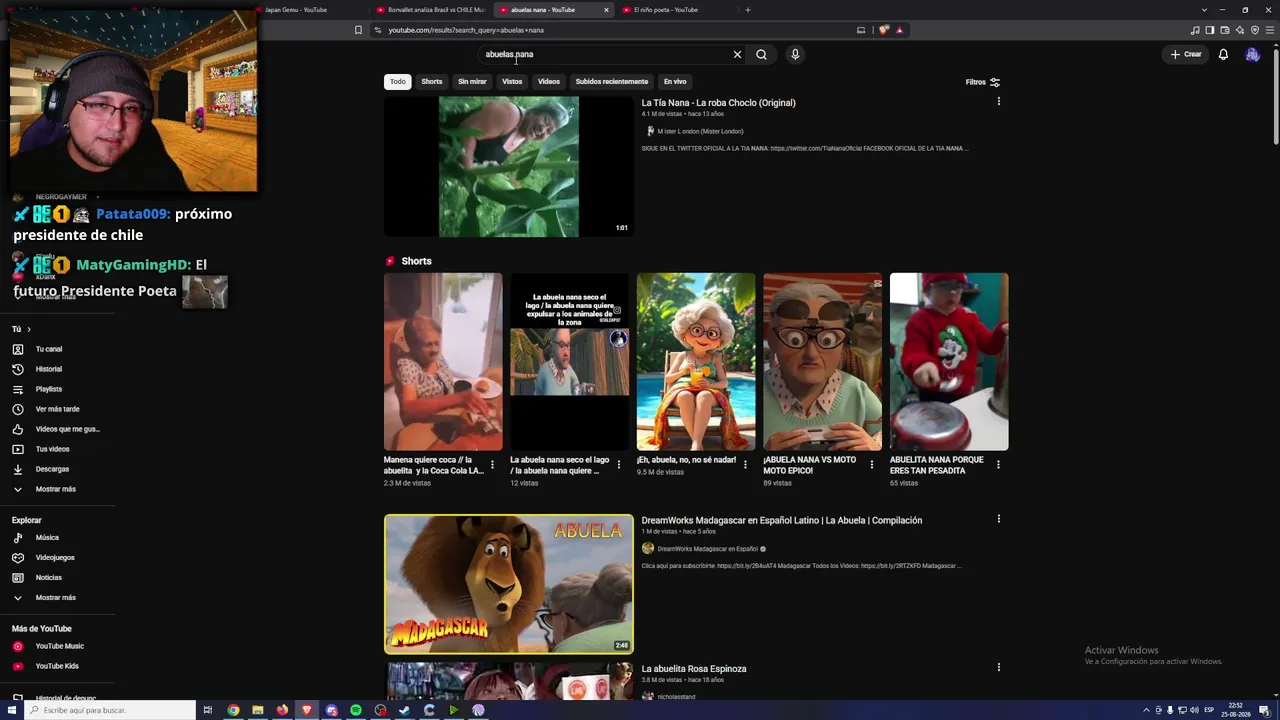Open options menu for La Tía Nana video

(998, 101)
